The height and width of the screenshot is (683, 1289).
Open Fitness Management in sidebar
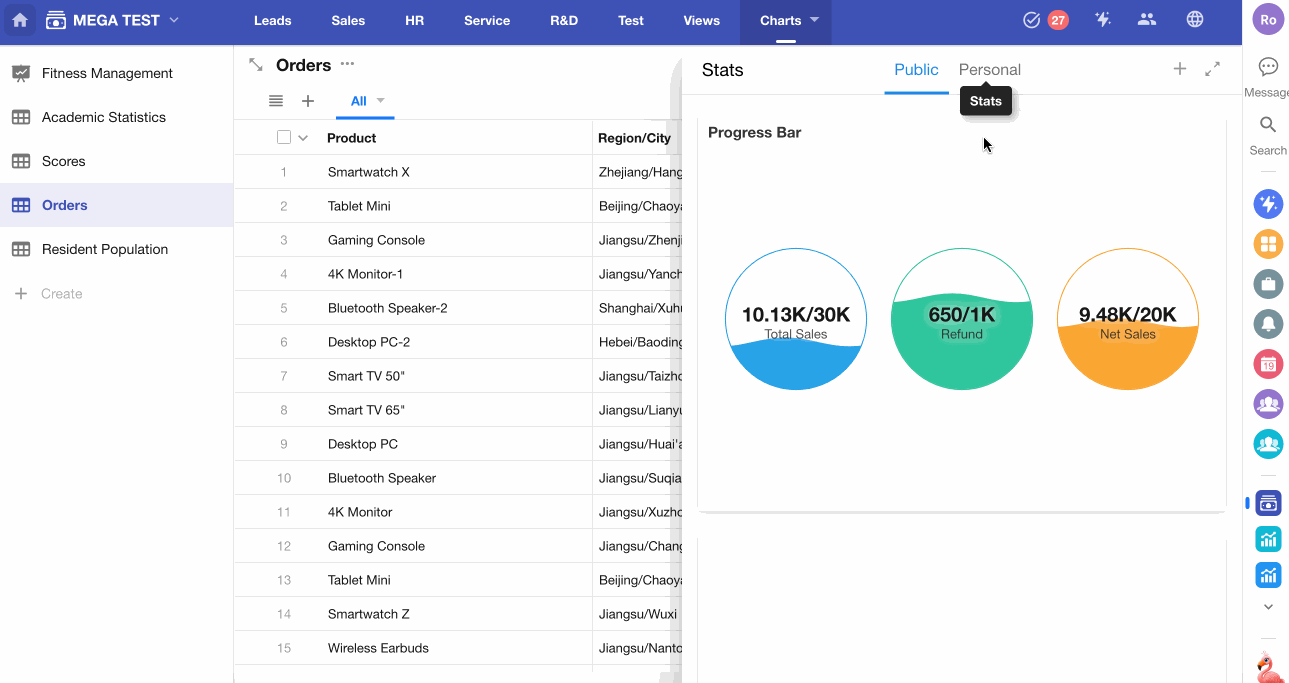(x=107, y=73)
